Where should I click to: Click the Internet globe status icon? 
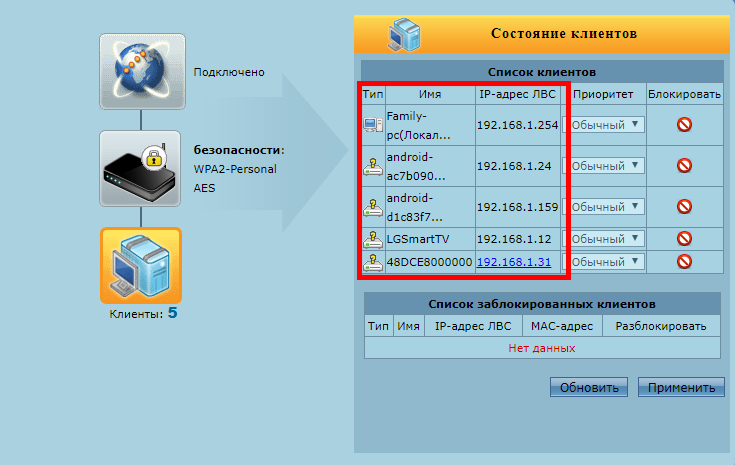click(142, 71)
